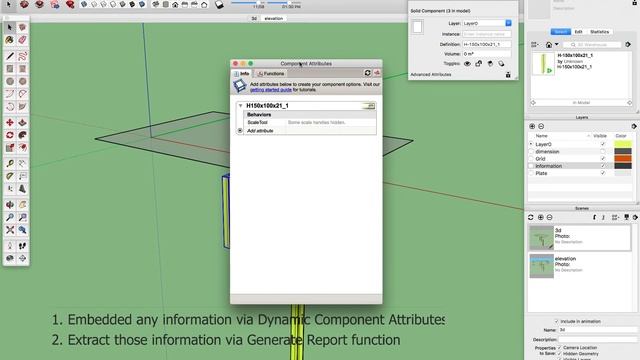Select the Zoom magnifier tool

[10, 218]
